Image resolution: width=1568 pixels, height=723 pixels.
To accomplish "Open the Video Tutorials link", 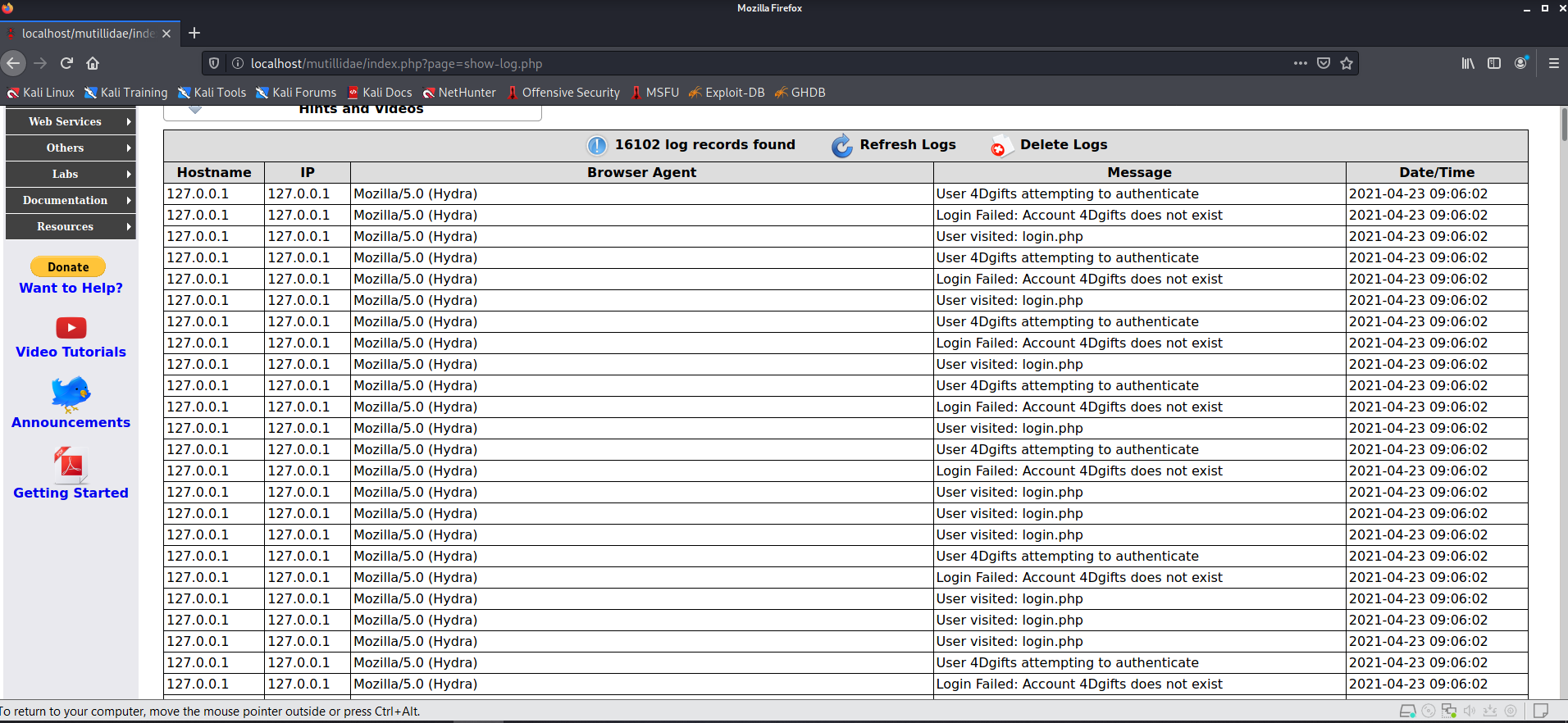I will pyautogui.click(x=71, y=352).
